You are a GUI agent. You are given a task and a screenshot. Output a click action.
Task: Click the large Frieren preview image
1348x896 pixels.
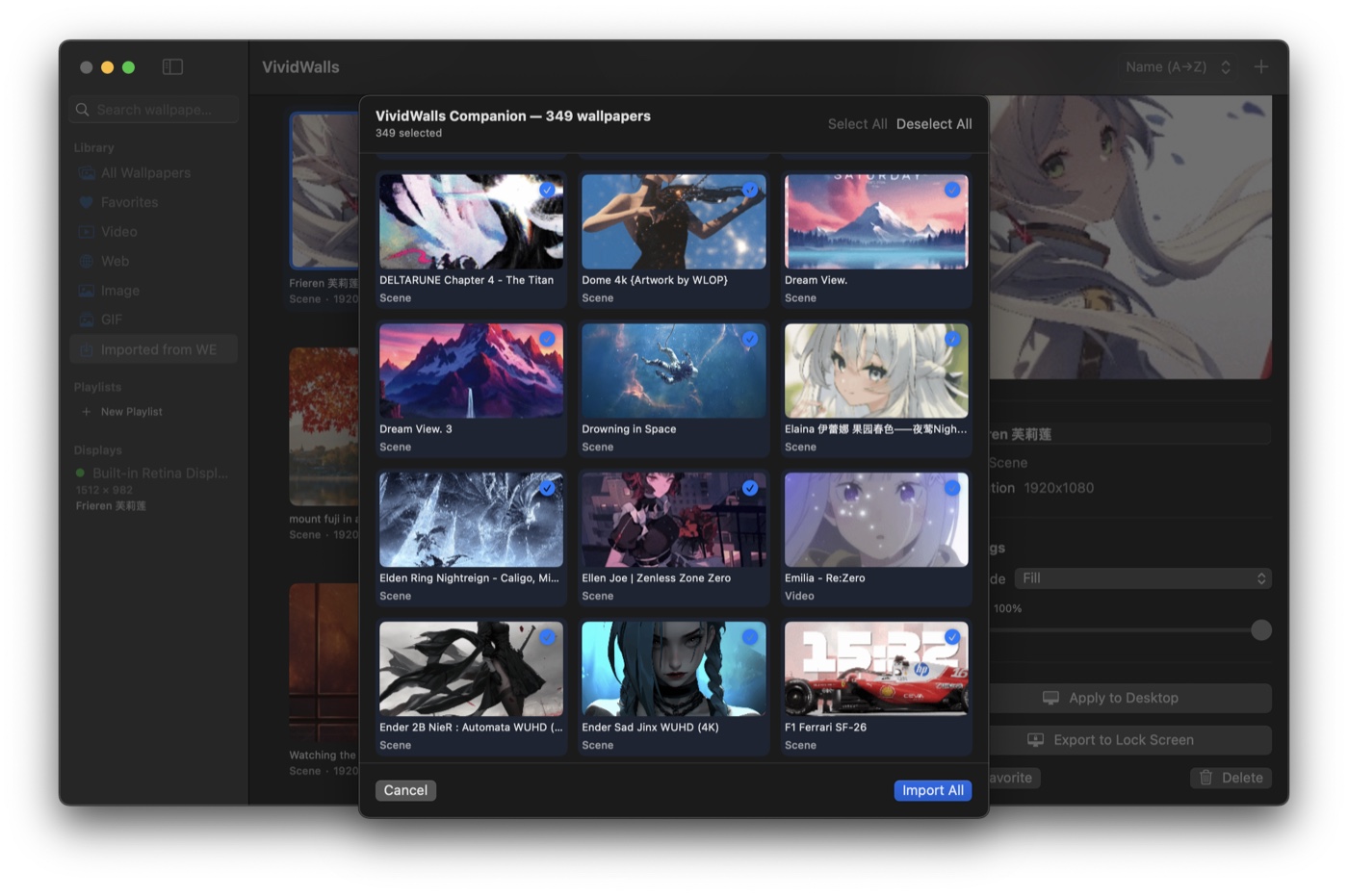(1130, 237)
